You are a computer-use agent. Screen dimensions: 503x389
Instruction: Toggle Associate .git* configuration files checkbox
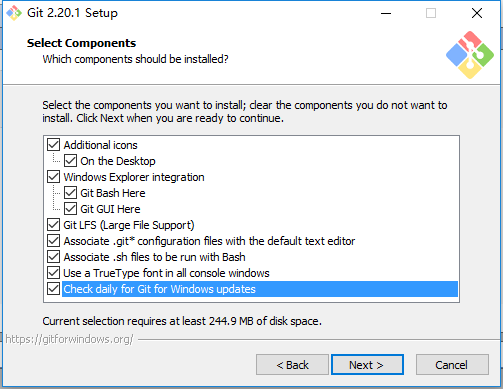coord(53,241)
